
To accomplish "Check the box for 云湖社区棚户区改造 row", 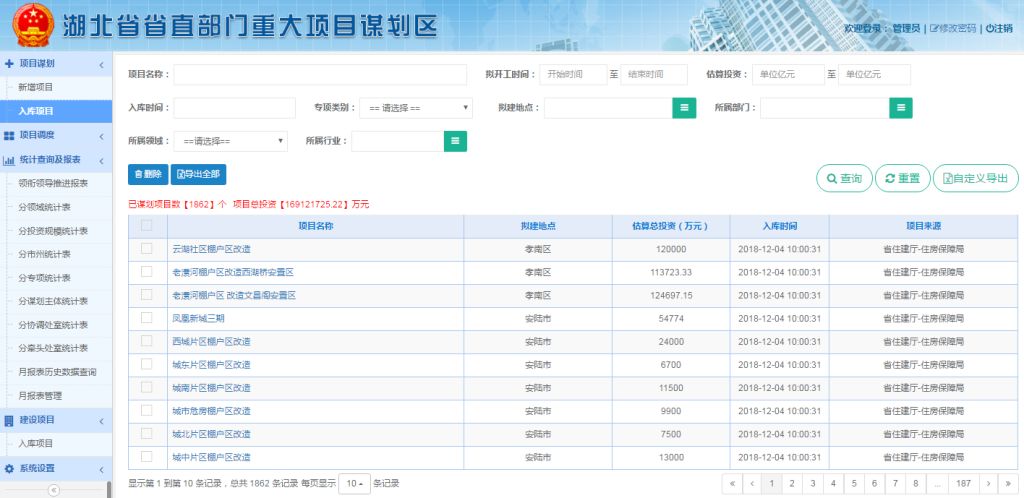I will click(147, 248).
